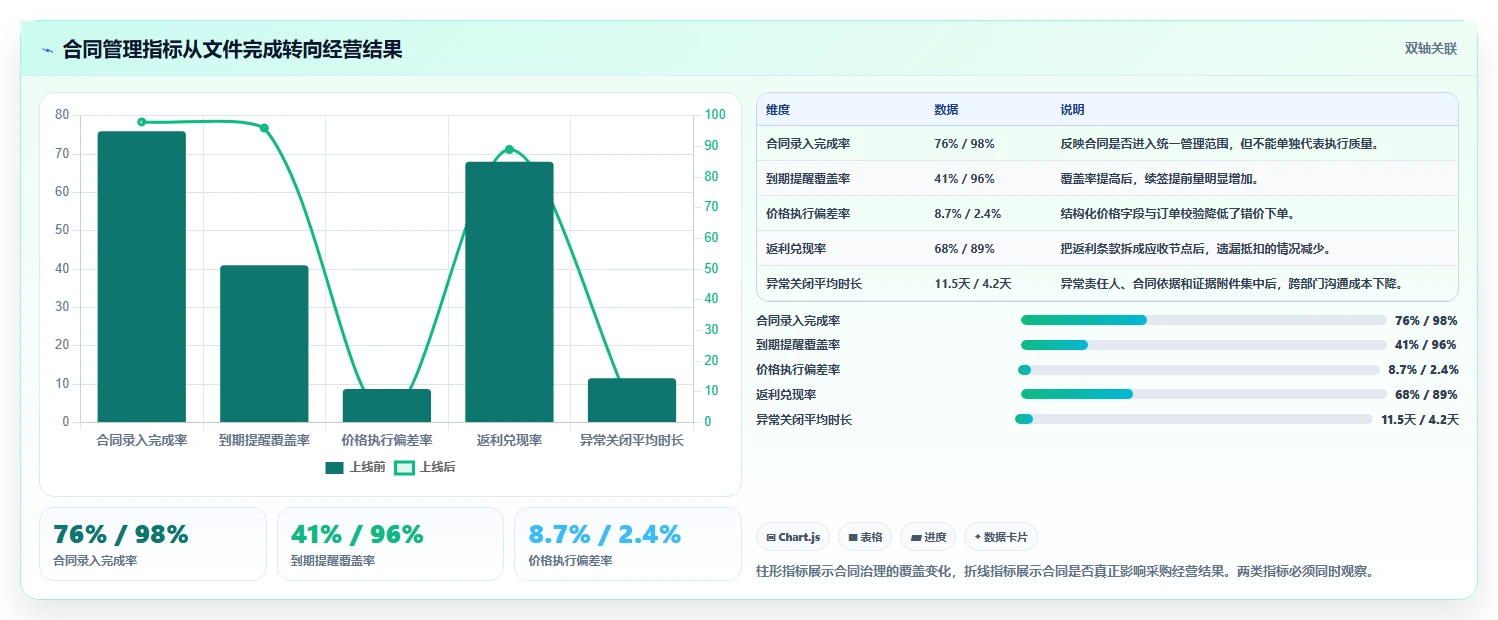The height and width of the screenshot is (620, 1498).
Task: Click the 数据卡片 tag icon
Action: point(978,537)
